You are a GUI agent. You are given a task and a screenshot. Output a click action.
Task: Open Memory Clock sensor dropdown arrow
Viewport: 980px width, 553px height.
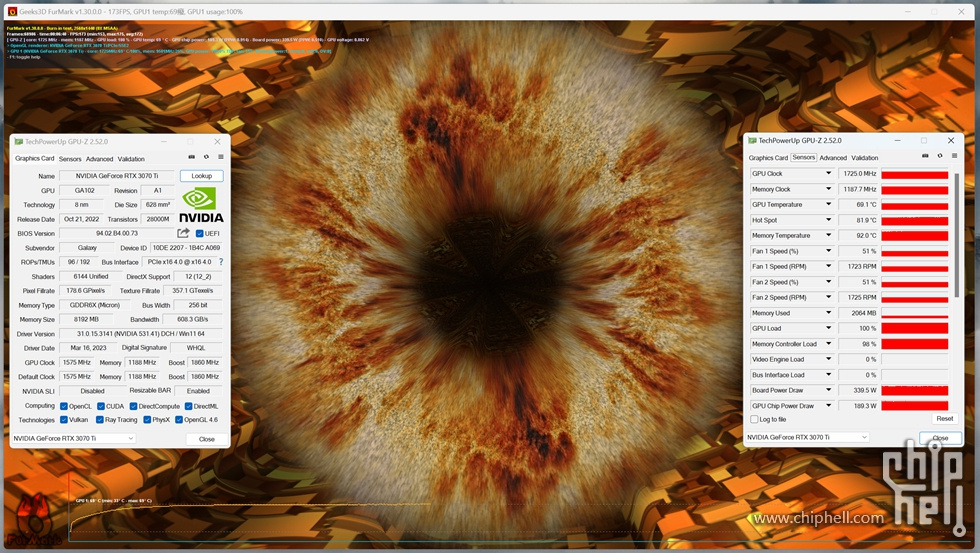pyautogui.click(x=829, y=189)
